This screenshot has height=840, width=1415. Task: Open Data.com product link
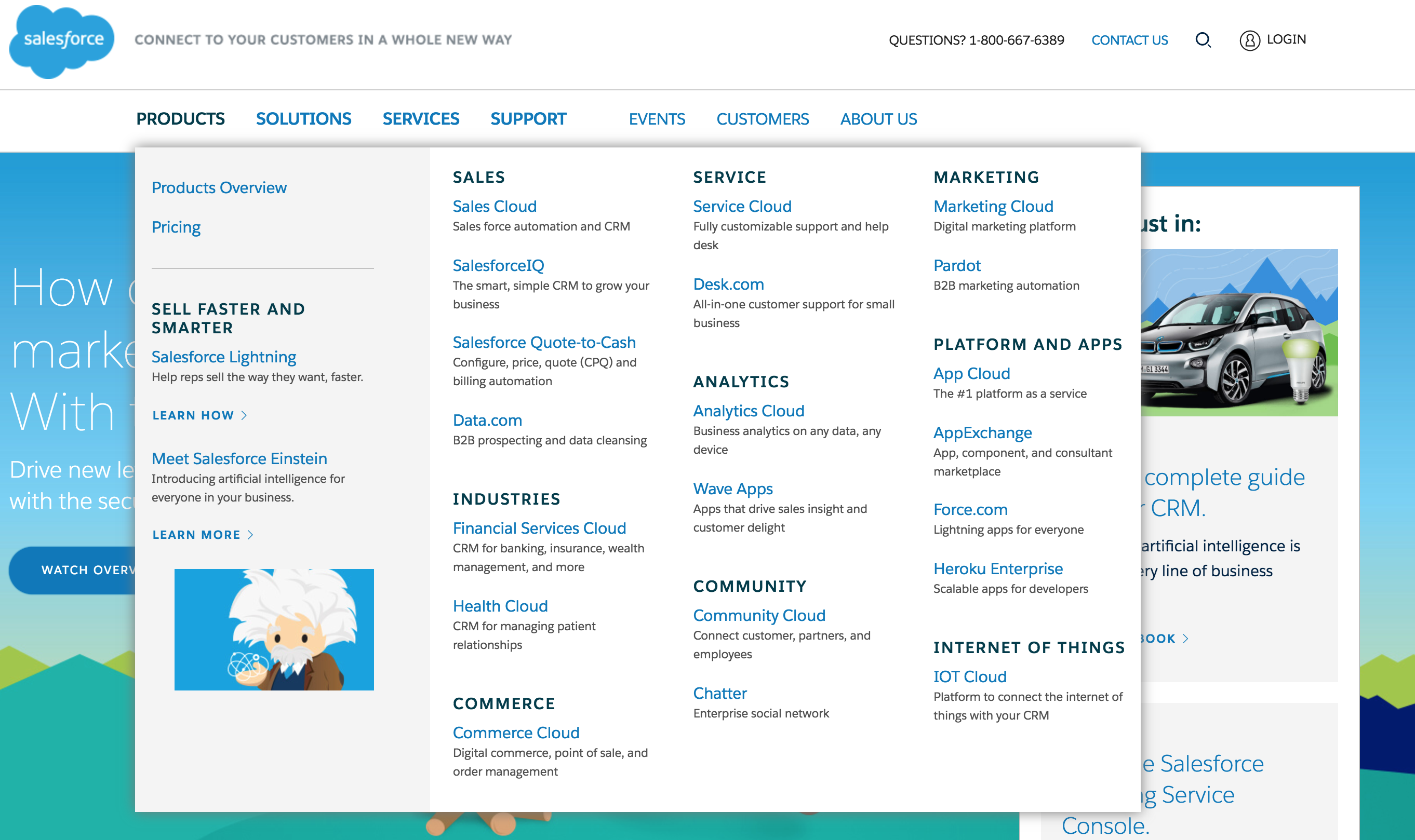click(x=487, y=420)
